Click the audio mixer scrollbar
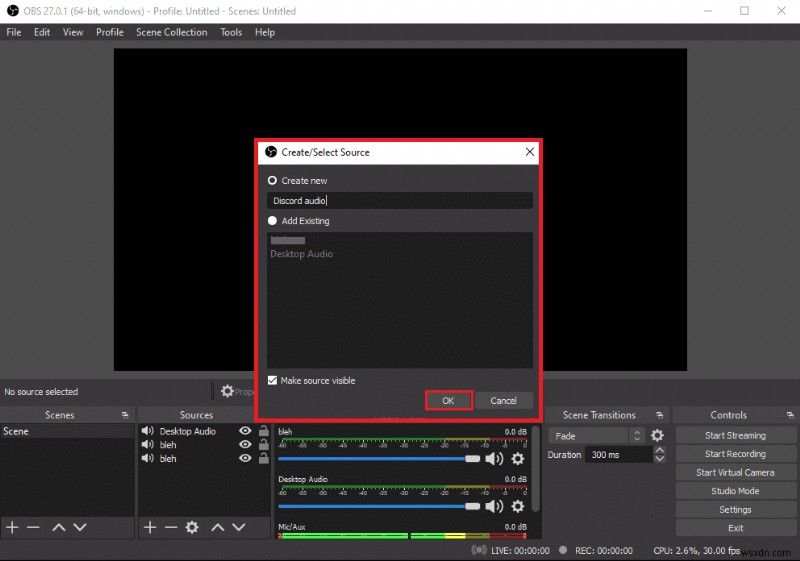Image resolution: width=800 pixels, height=561 pixels. pyautogui.click(x=535, y=468)
